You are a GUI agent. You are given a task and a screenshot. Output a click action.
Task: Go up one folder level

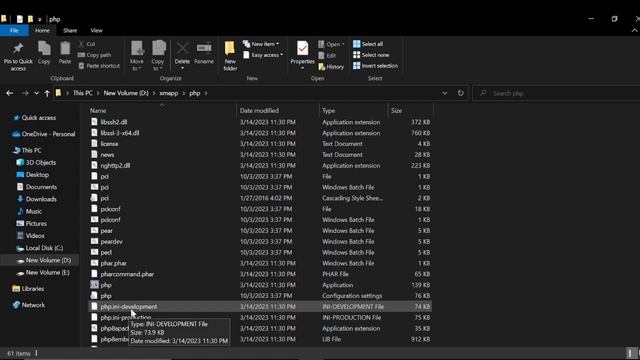click(x=47, y=93)
